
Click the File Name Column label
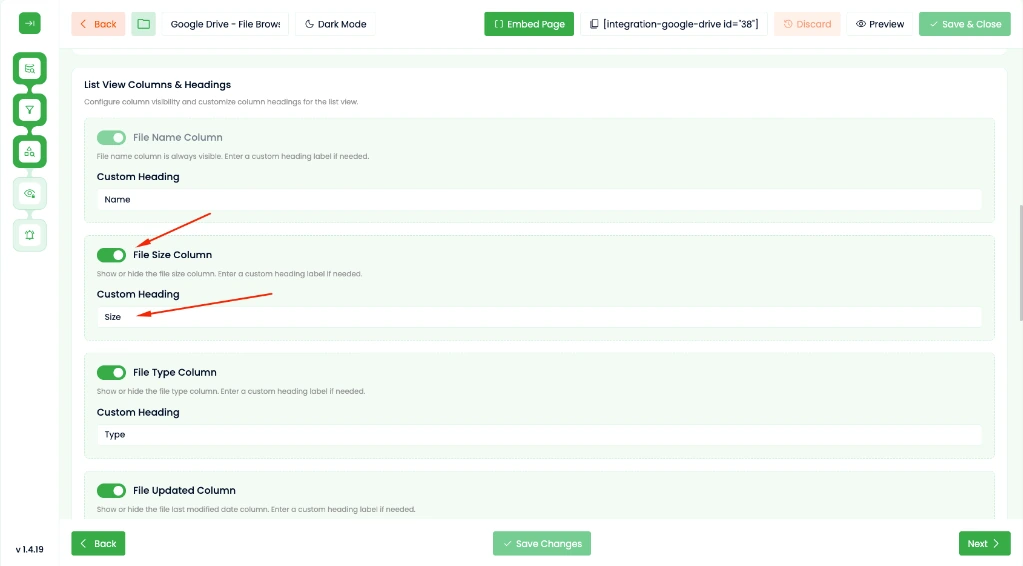tap(177, 138)
